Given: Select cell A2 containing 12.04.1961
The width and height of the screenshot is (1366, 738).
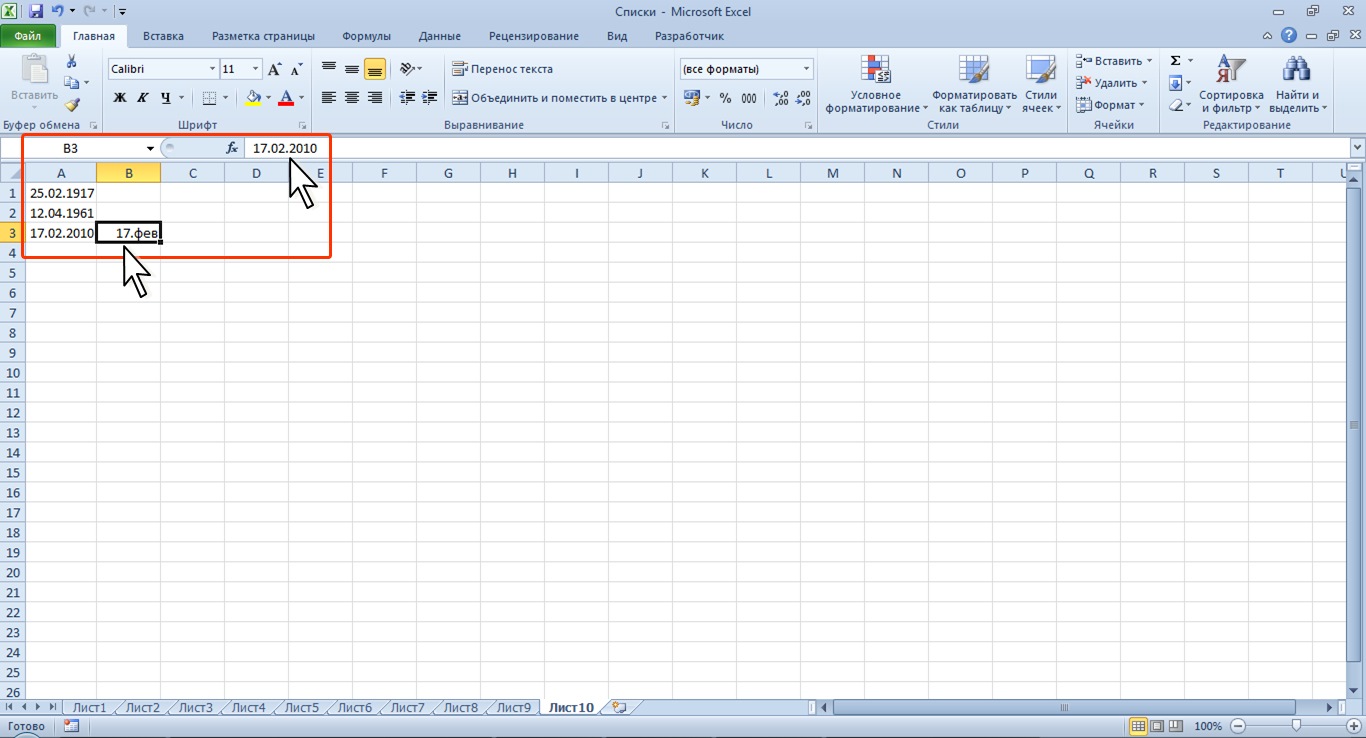Looking at the screenshot, I should [61, 213].
